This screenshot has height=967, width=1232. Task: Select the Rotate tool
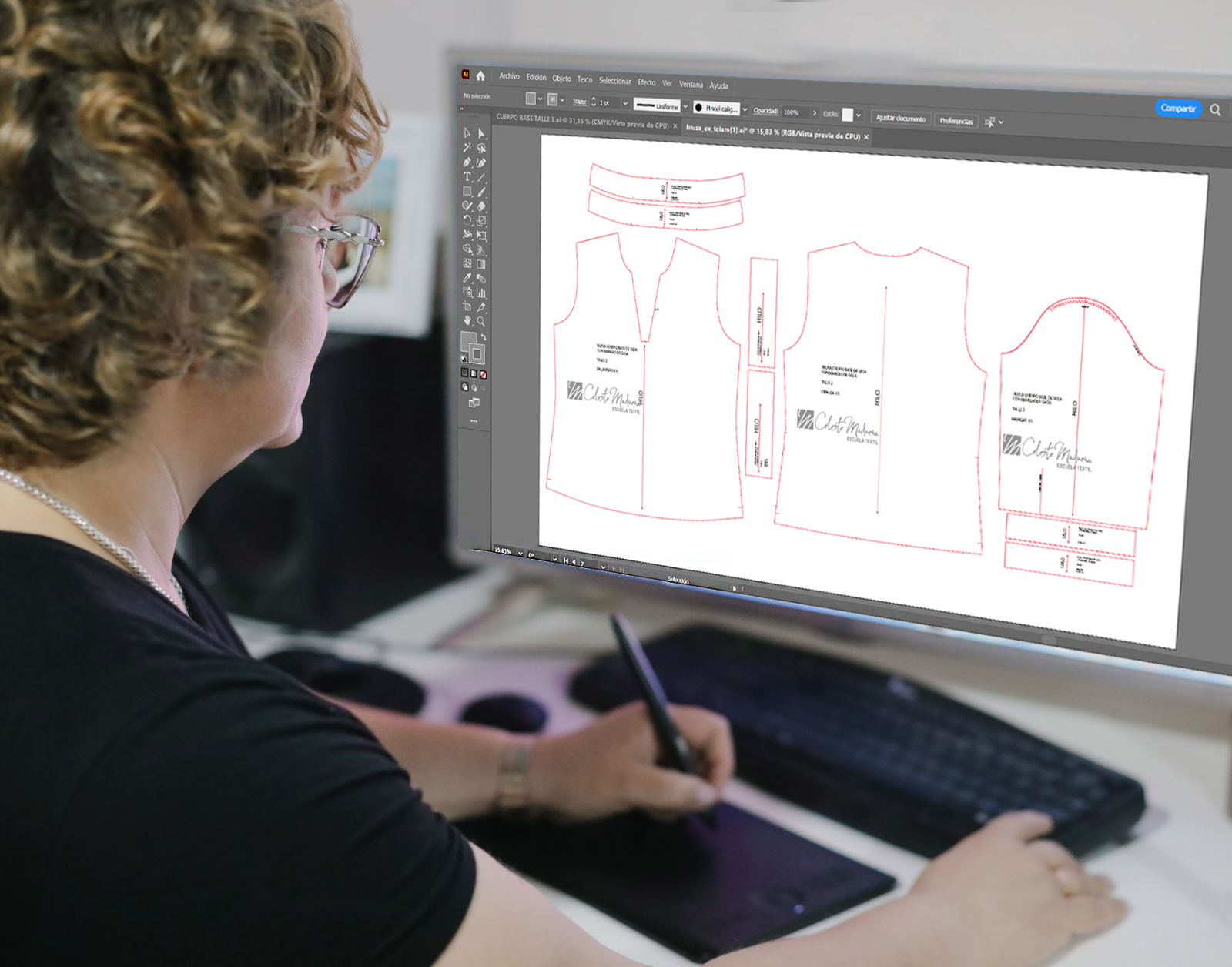click(x=467, y=220)
